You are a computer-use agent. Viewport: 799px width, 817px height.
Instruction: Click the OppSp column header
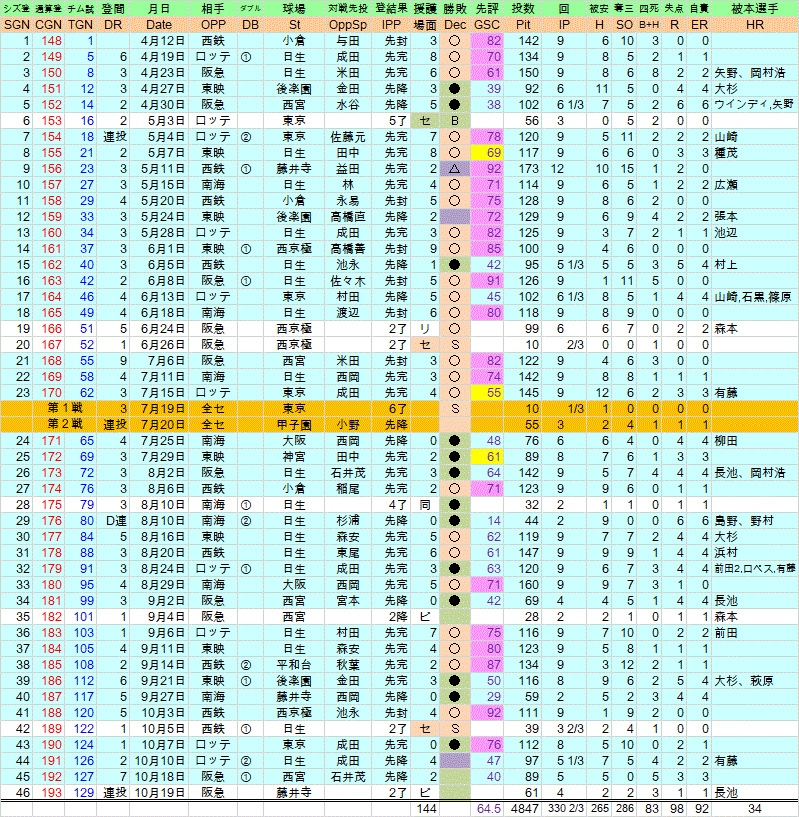(348, 24)
